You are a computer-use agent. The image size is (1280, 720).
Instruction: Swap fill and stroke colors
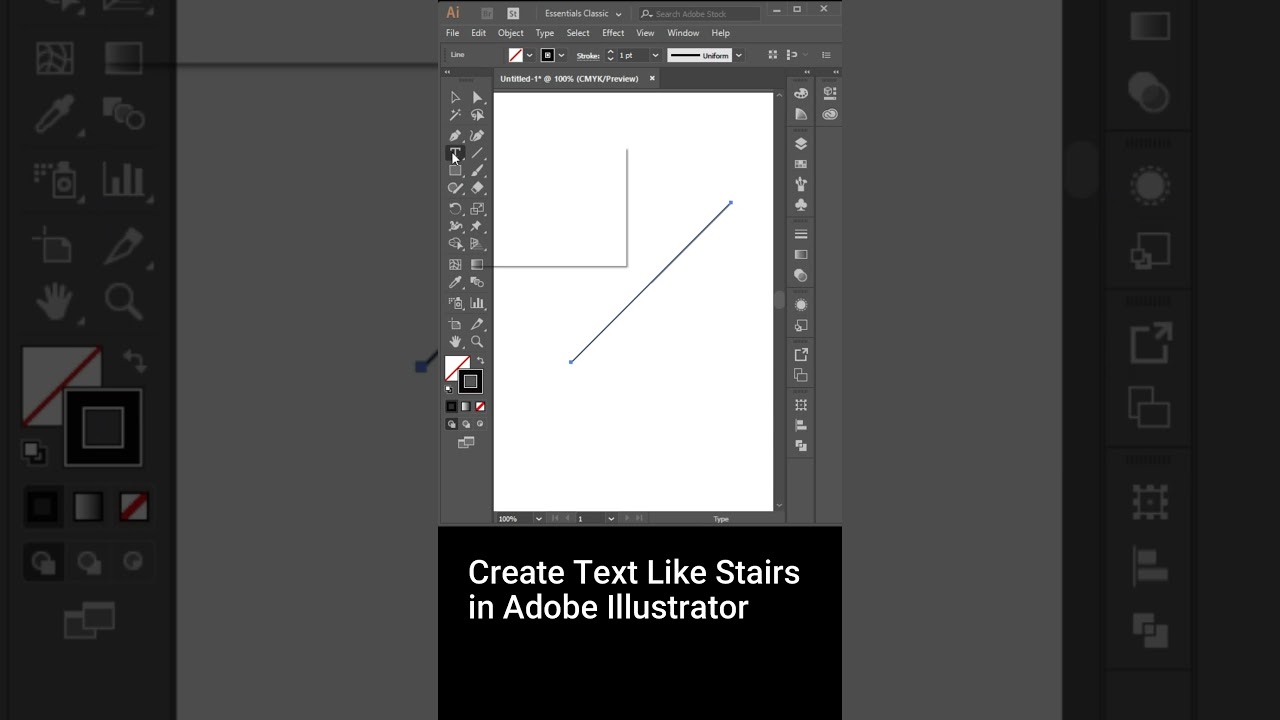(x=480, y=361)
